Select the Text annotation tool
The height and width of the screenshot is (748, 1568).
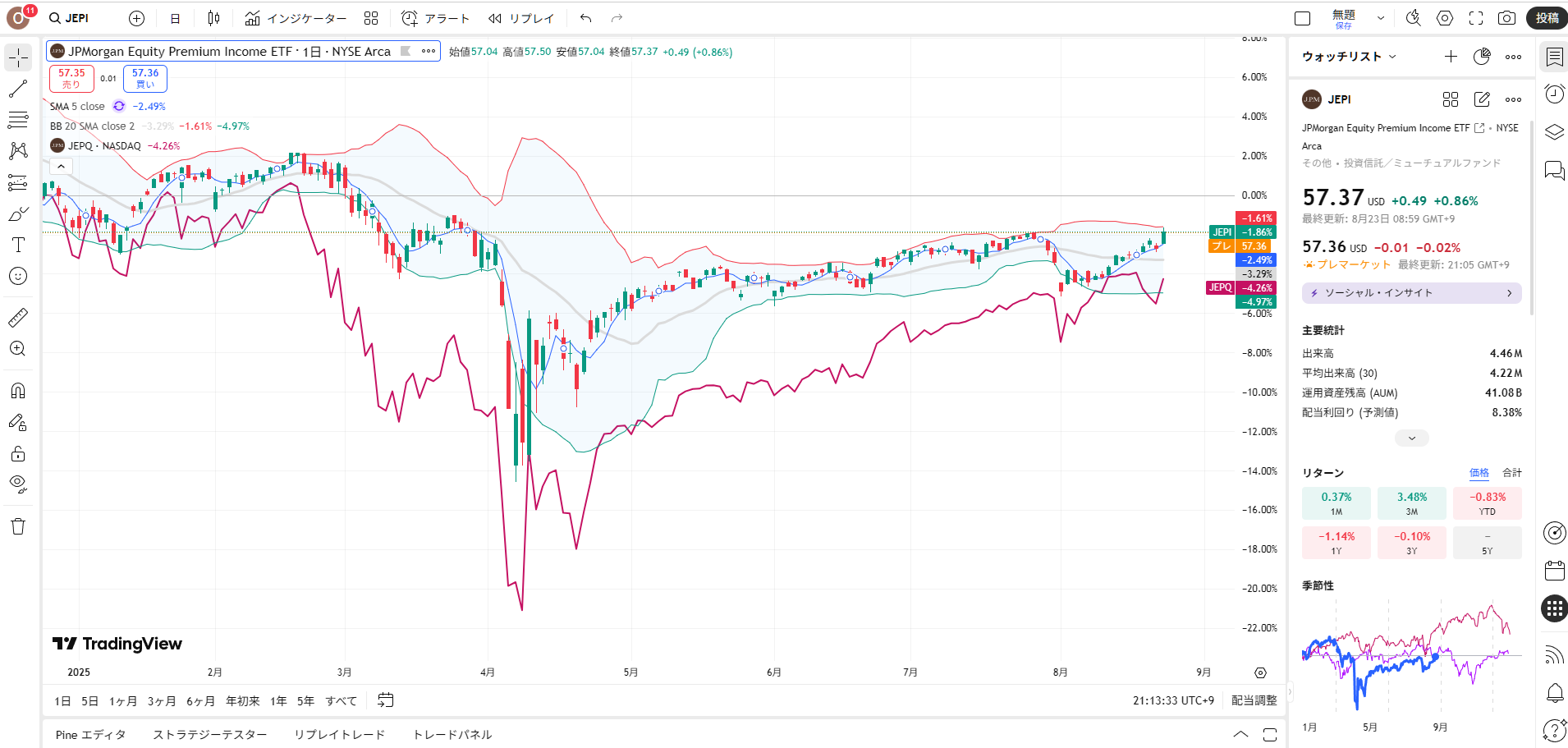tap(18, 245)
